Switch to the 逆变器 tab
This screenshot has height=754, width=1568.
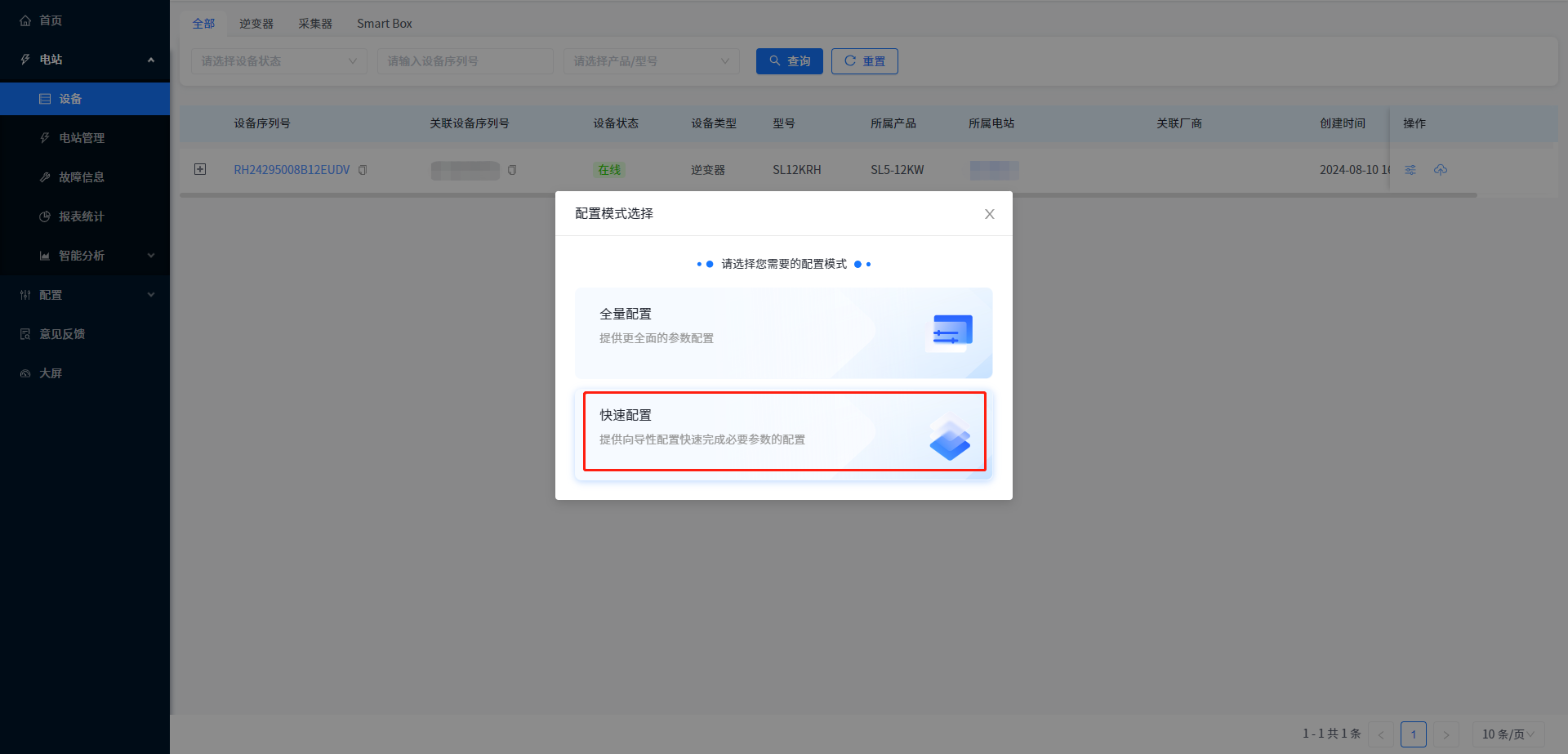tap(256, 24)
